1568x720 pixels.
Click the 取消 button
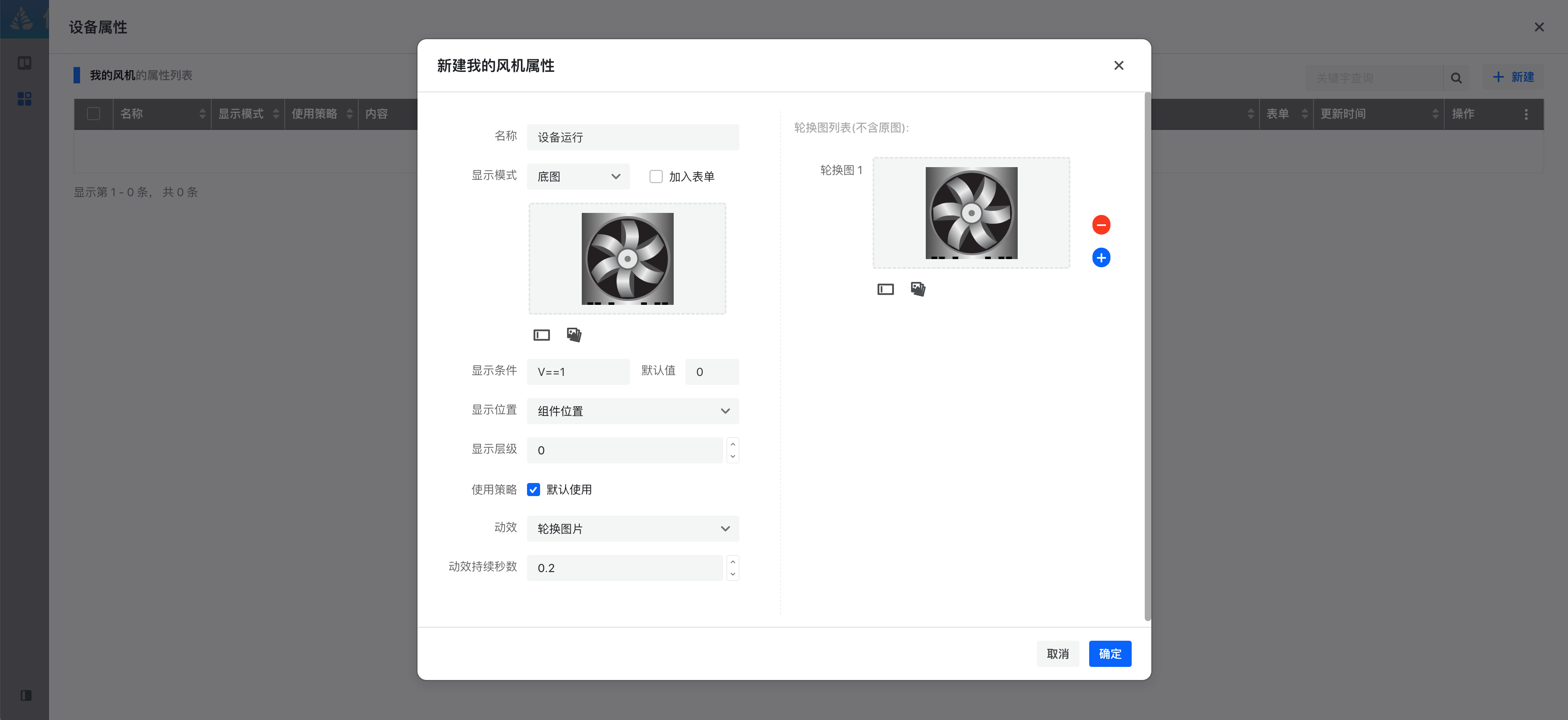click(x=1057, y=653)
